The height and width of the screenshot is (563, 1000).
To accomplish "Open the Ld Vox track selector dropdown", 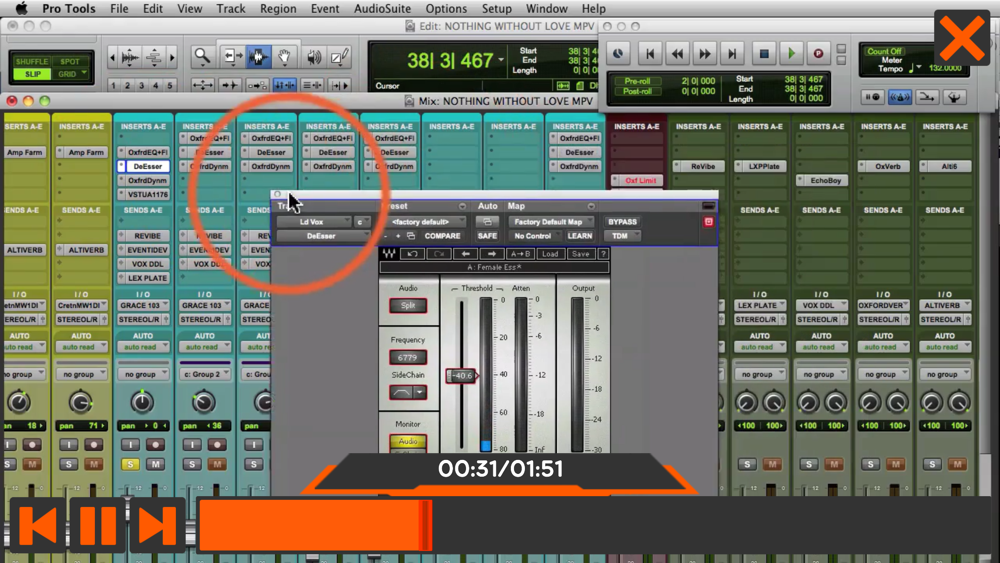I will pos(314,222).
